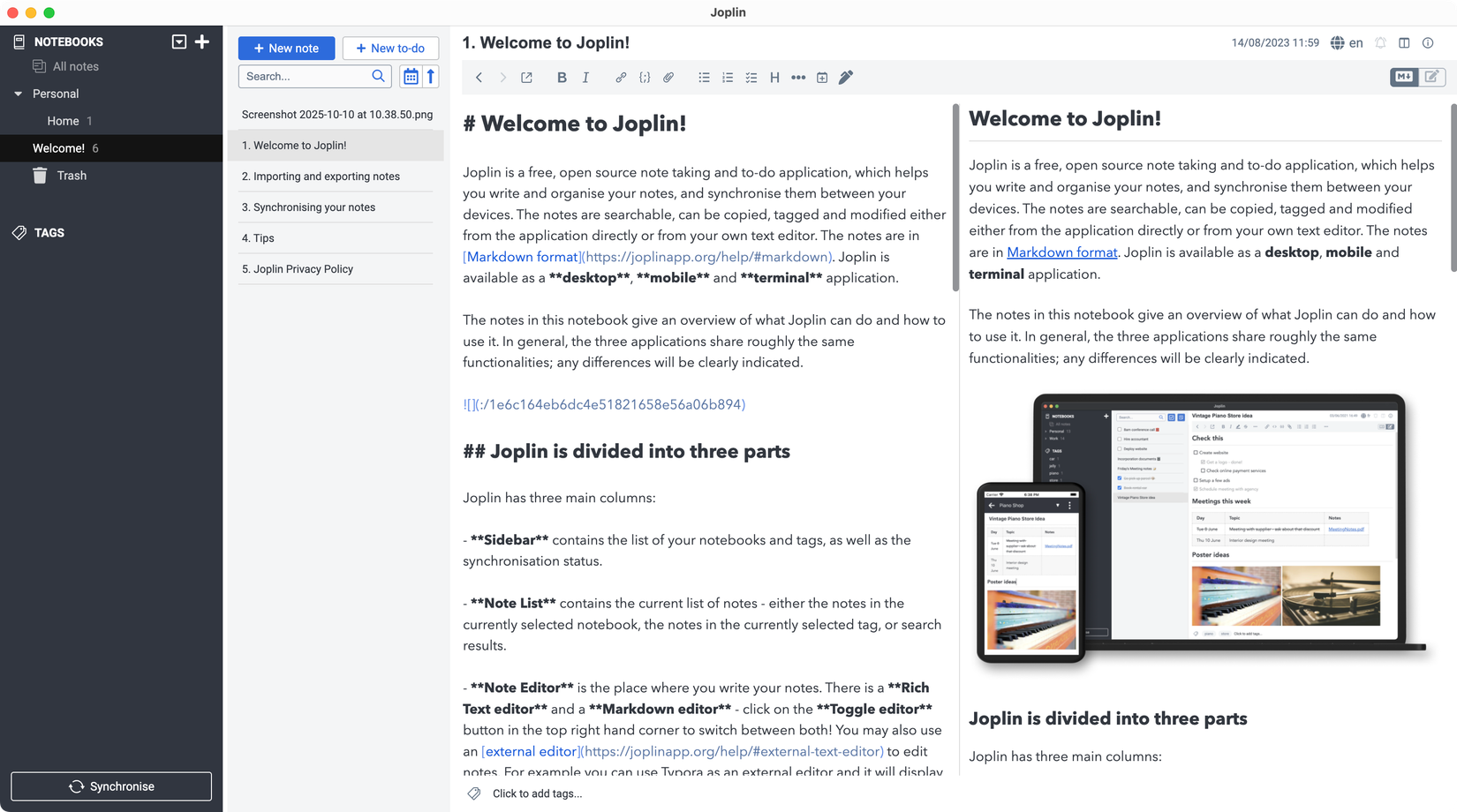Attach a file to the note
Screen dimensions: 1457x812
[668, 78]
